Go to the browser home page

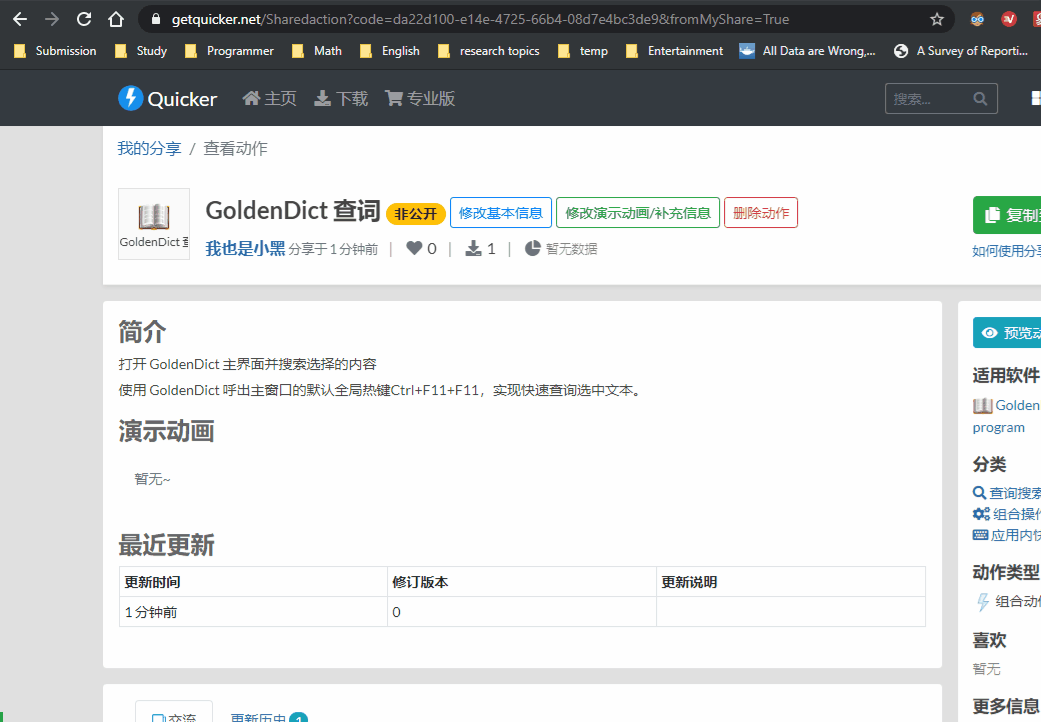coord(116,19)
